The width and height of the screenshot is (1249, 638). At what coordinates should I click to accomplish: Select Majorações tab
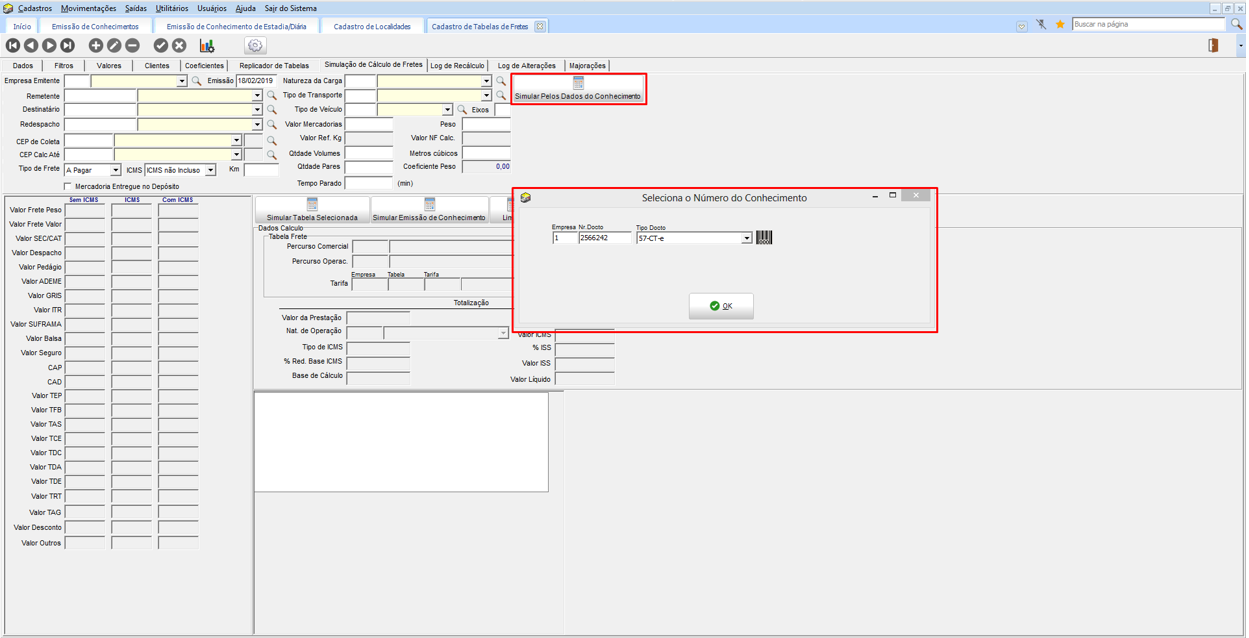(x=587, y=66)
